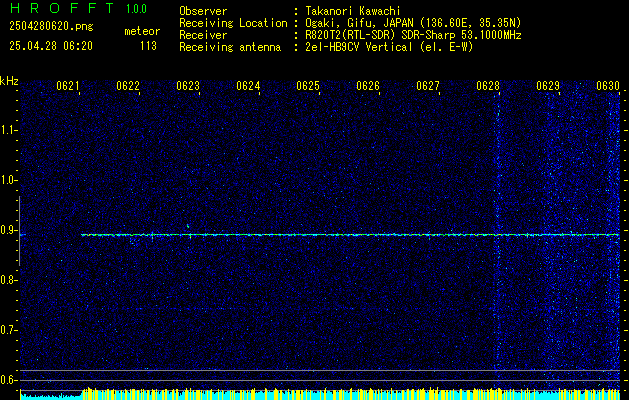Click the 0630 time marker
The width and height of the screenshot is (629, 400).
click(x=608, y=86)
